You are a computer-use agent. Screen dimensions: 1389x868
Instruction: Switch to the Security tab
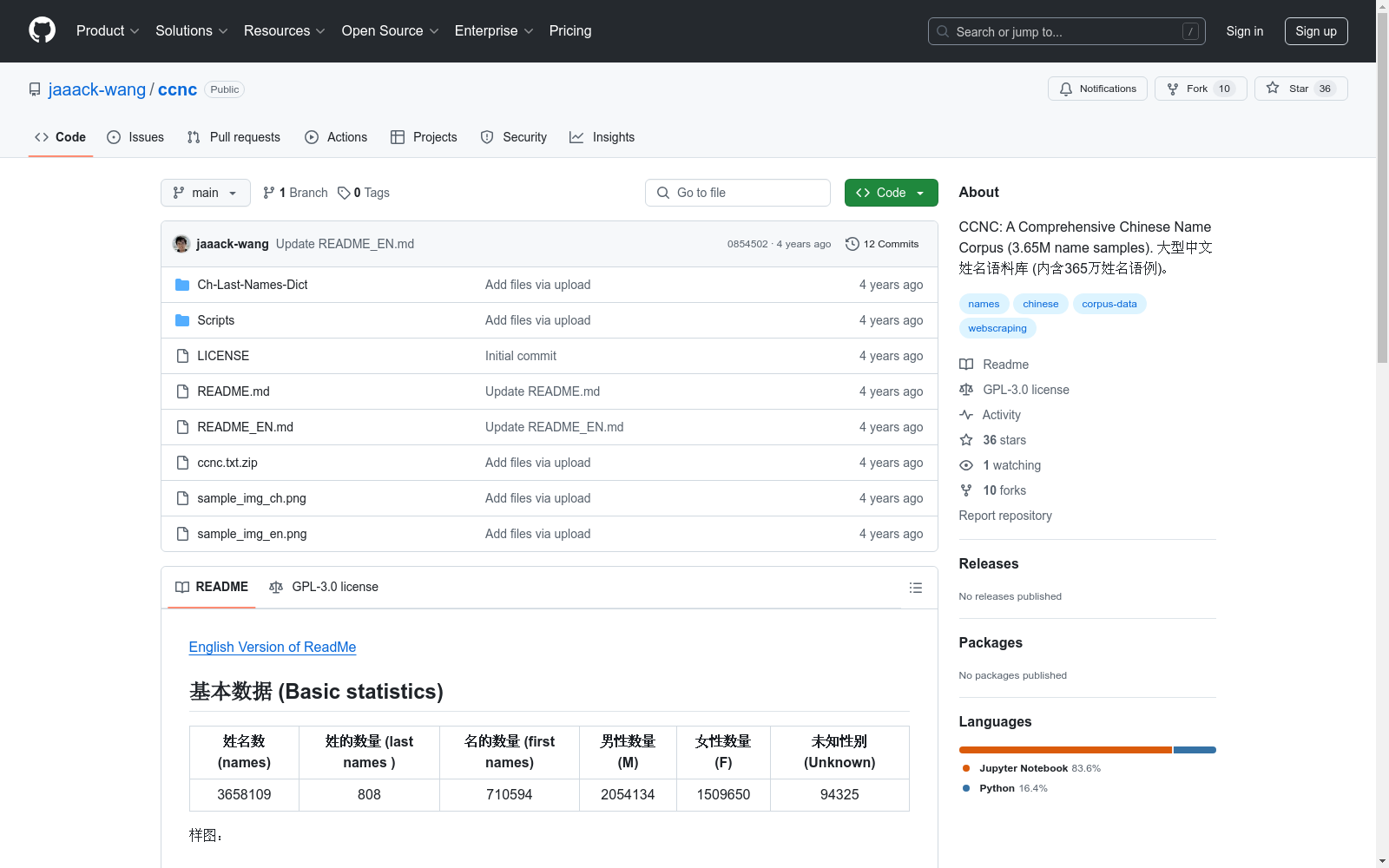point(513,137)
